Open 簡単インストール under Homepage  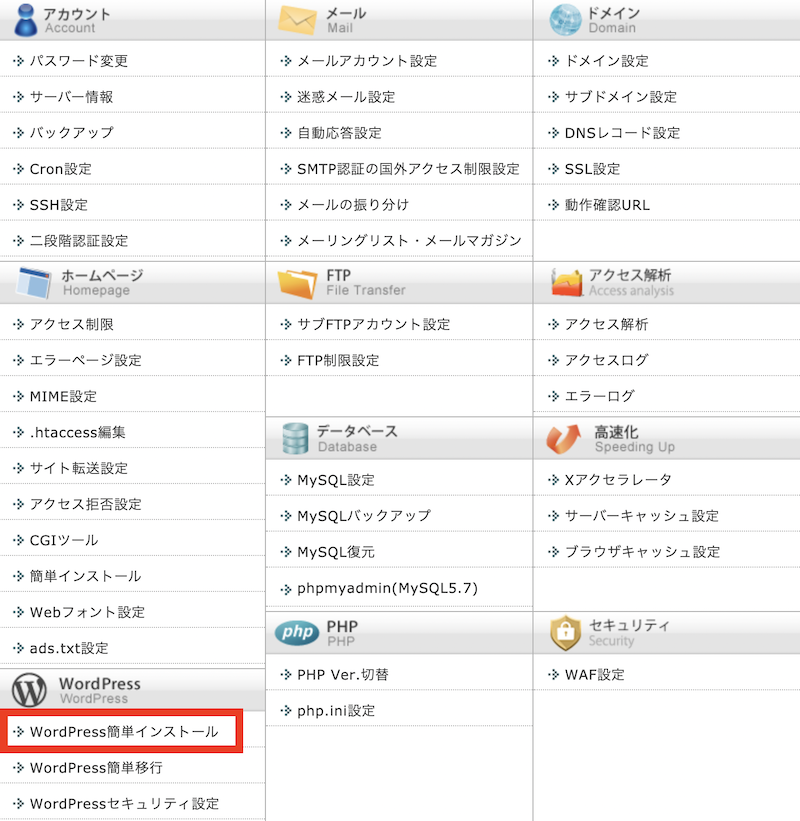tap(85, 576)
